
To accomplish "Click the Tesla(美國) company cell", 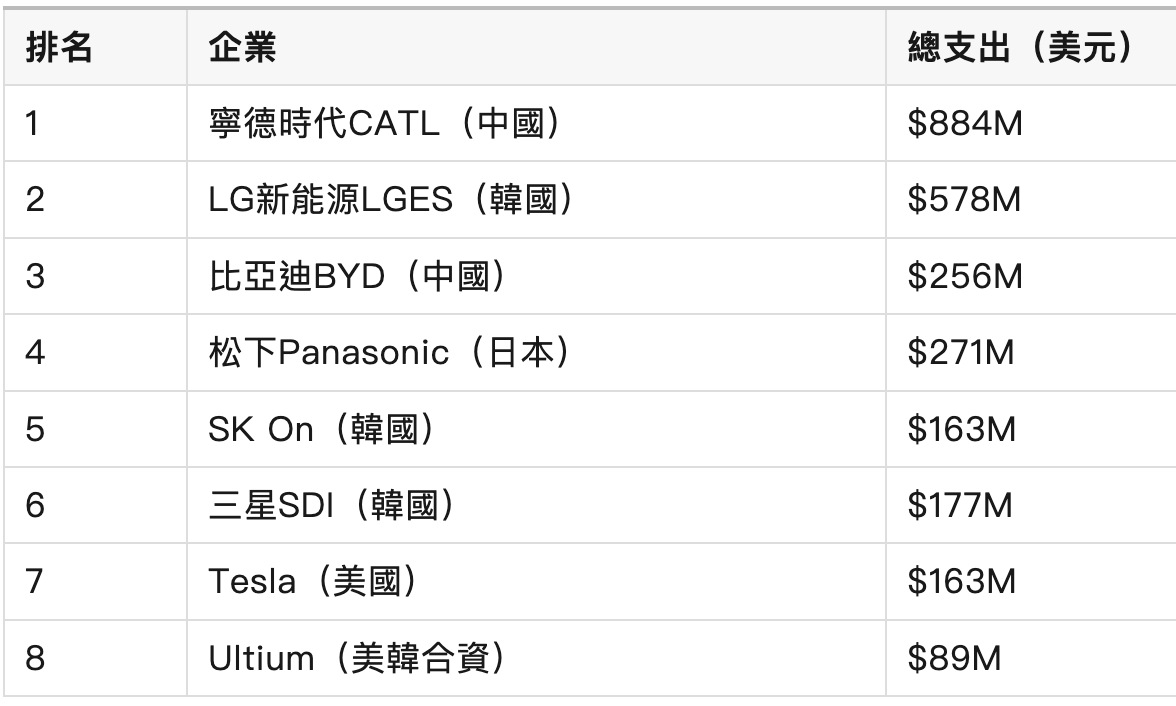I will coord(311,582).
